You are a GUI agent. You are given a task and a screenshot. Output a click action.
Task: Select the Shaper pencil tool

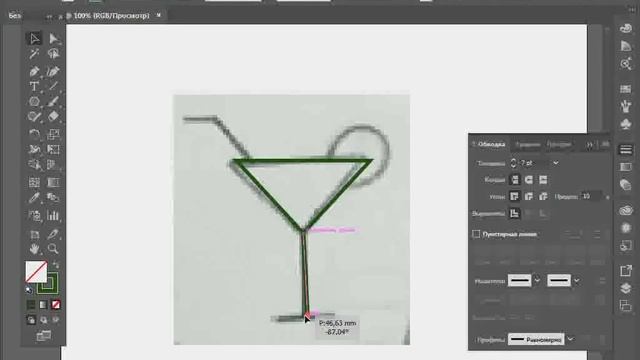click(x=34, y=117)
